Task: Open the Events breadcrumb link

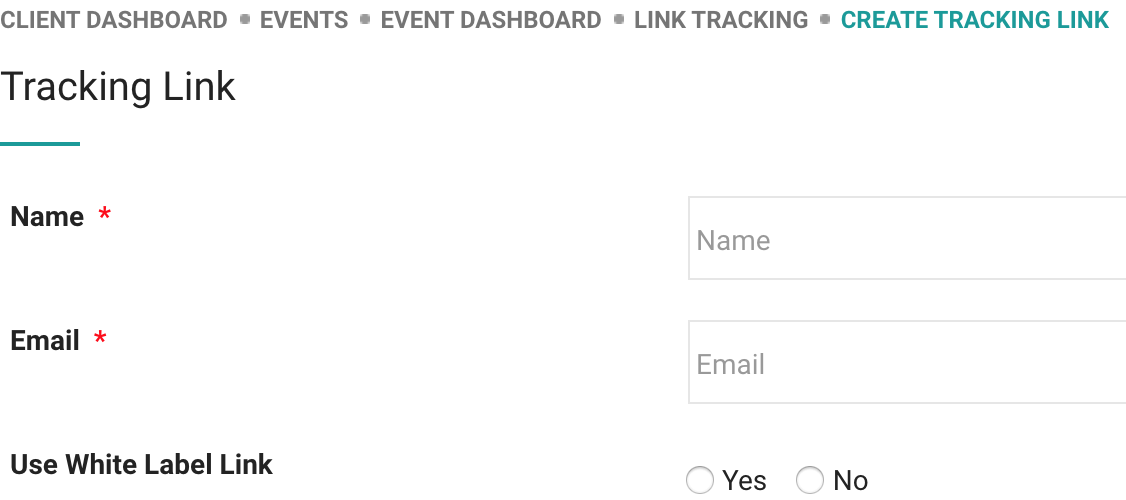Action: 304,20
